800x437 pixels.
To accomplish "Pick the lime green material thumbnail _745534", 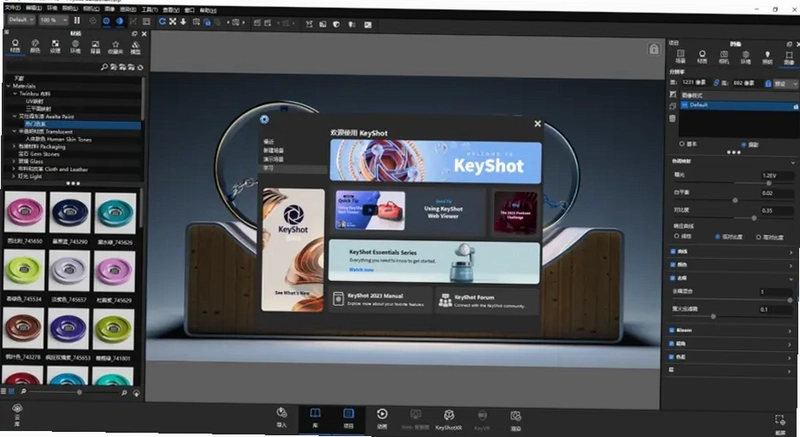I will 24,270.
